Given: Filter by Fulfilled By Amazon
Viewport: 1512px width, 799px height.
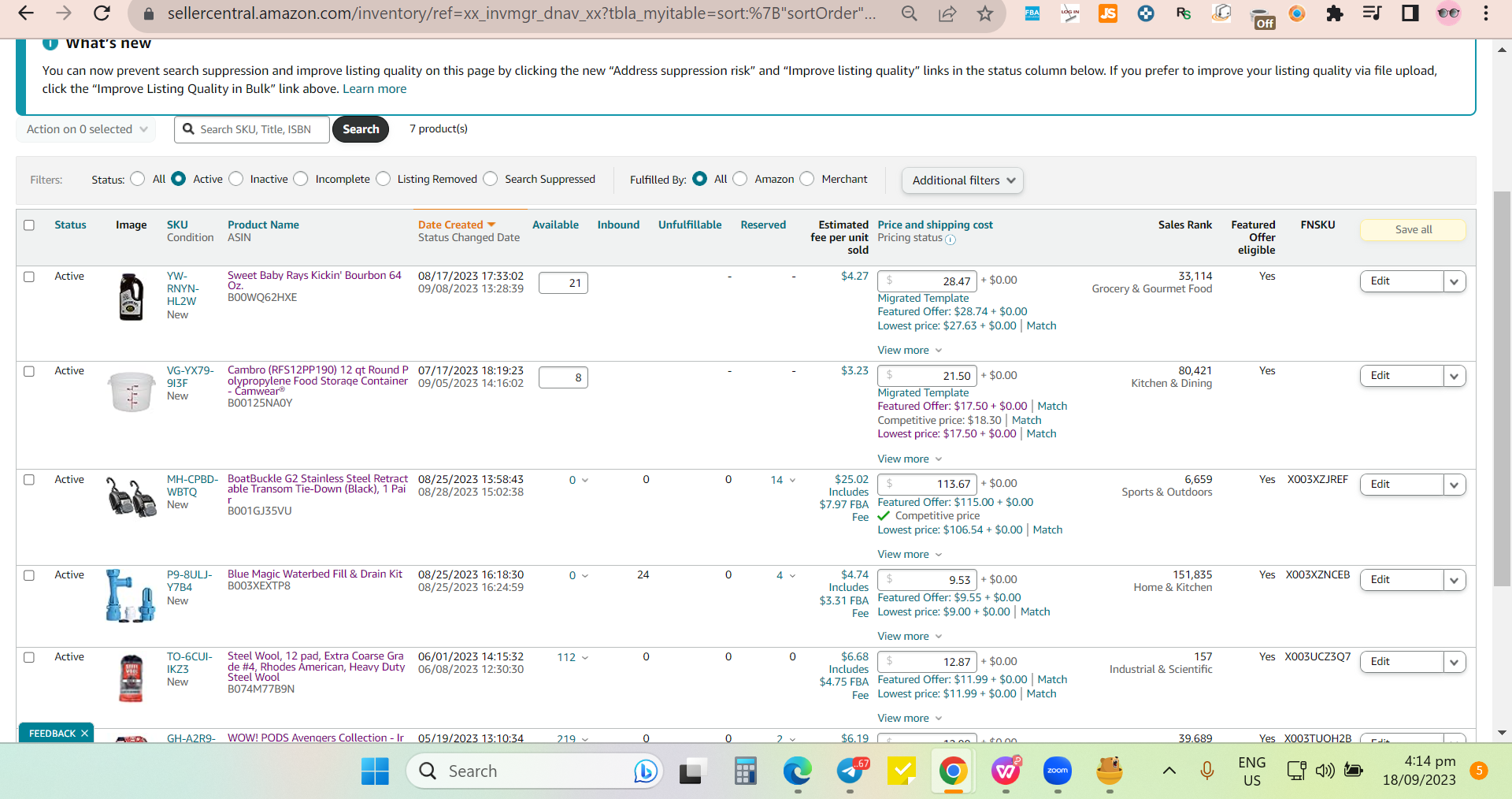Looking at the screenshot, I should click(x=740, y=179).
